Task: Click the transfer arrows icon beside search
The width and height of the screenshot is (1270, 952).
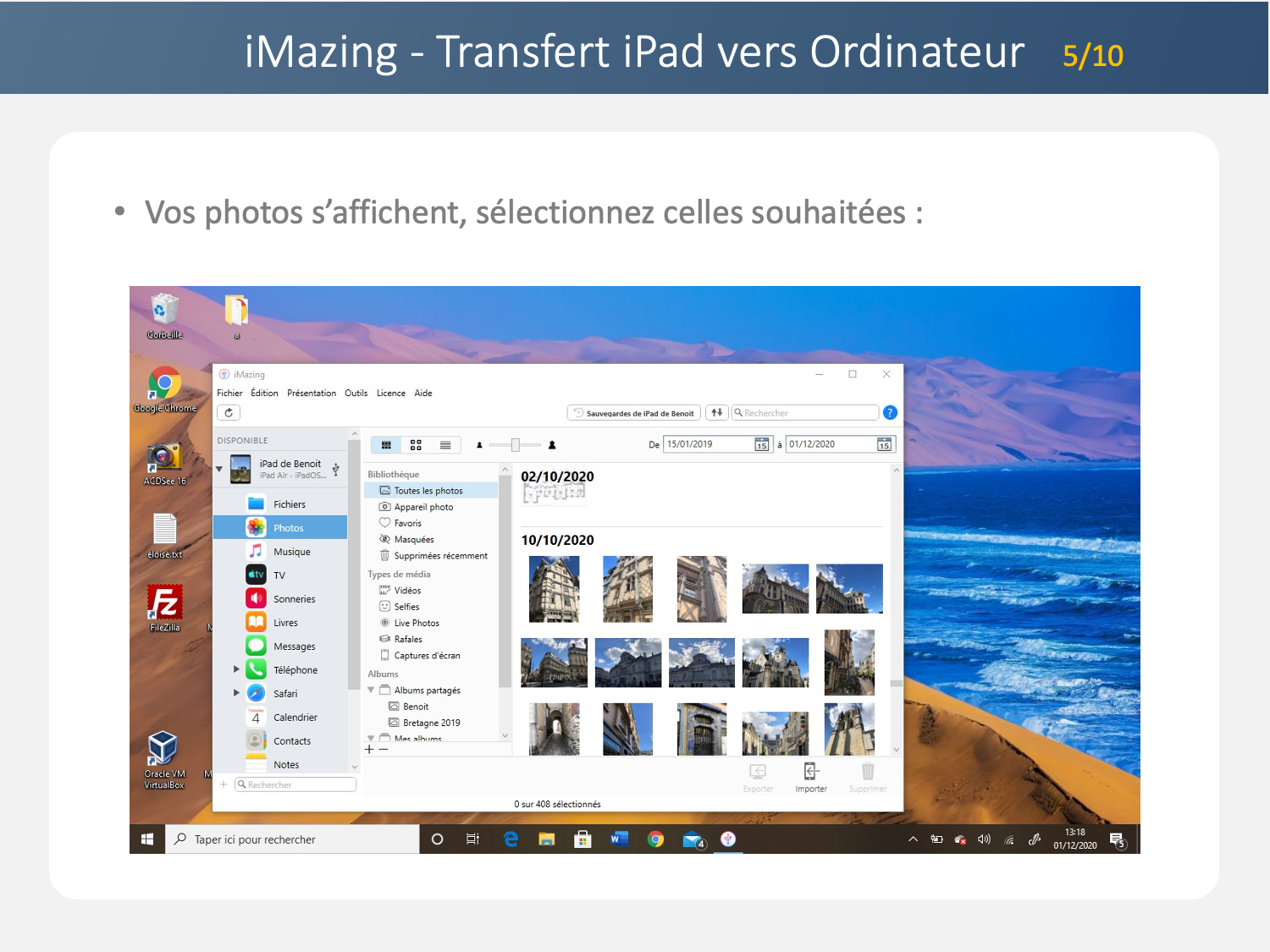Action: tap(716, 413)
